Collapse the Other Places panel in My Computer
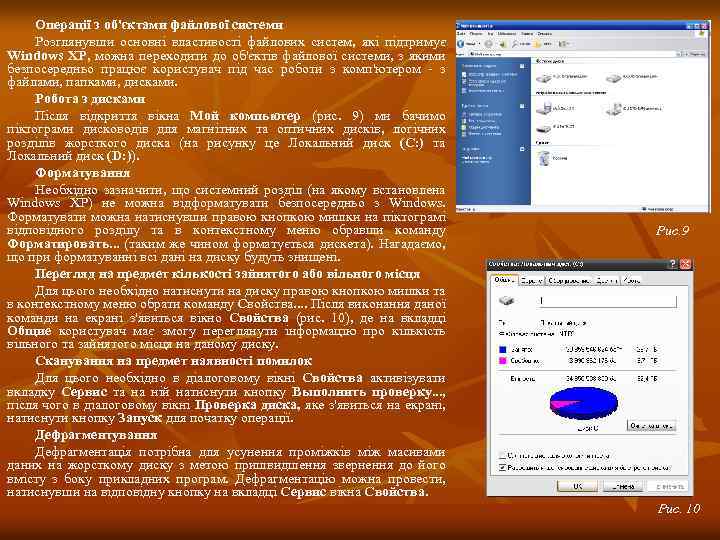Screen dimensions: 720x540 click(522, 106)
